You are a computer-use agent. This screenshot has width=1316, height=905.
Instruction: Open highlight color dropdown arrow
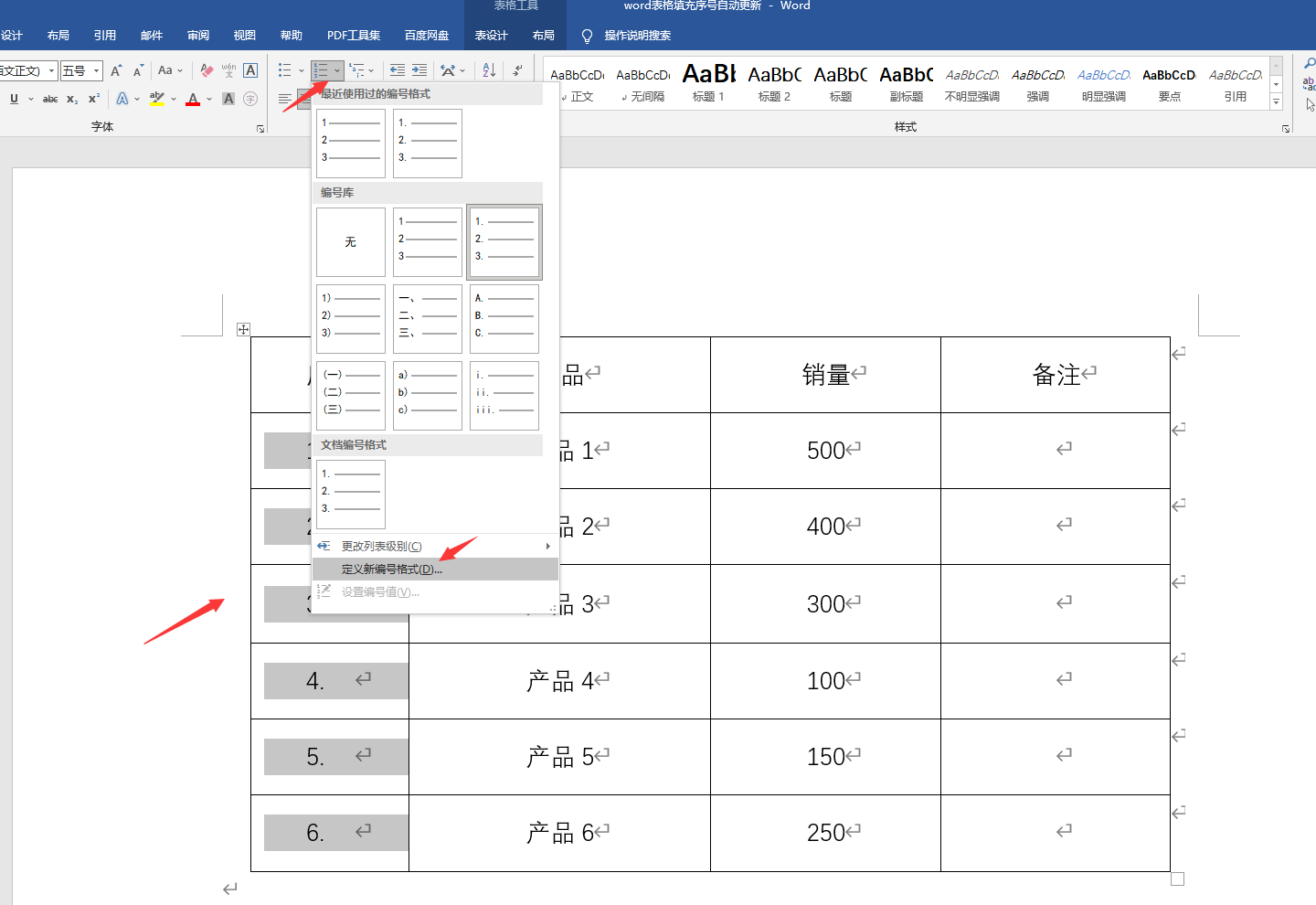pyautogui.click(x=174, y=99)
